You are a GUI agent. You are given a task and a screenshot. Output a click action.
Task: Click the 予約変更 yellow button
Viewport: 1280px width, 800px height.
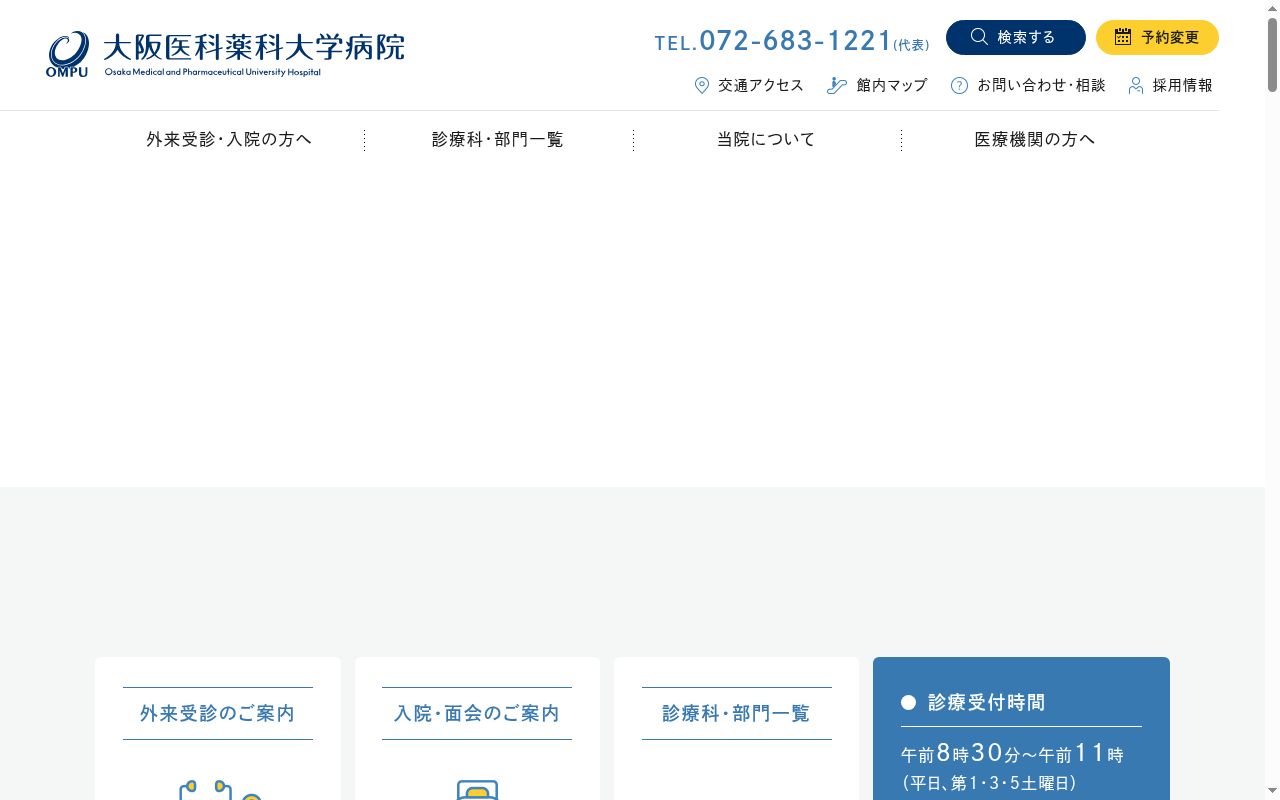1157,37
